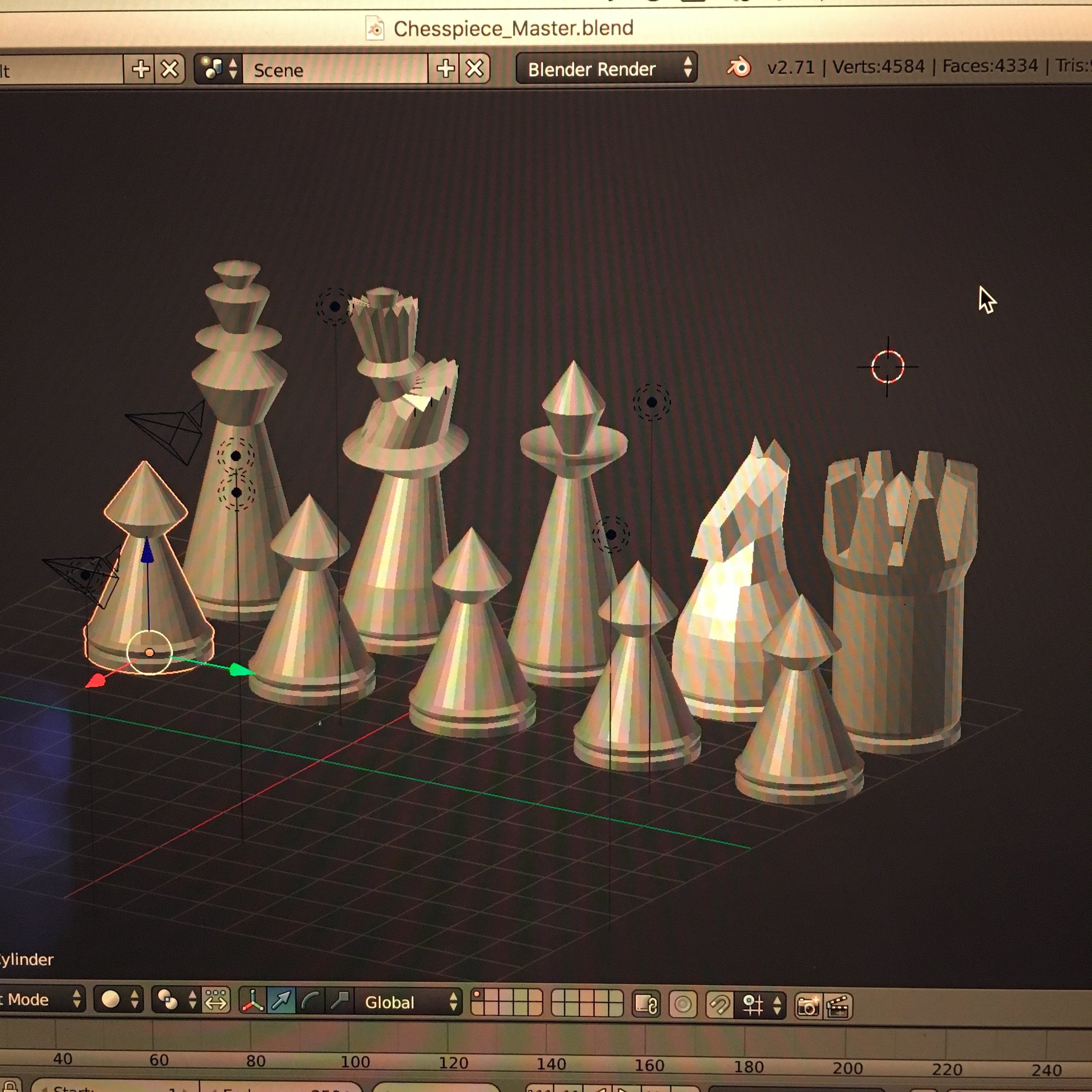Toggle snap during transform magnet

(719, 1006)
